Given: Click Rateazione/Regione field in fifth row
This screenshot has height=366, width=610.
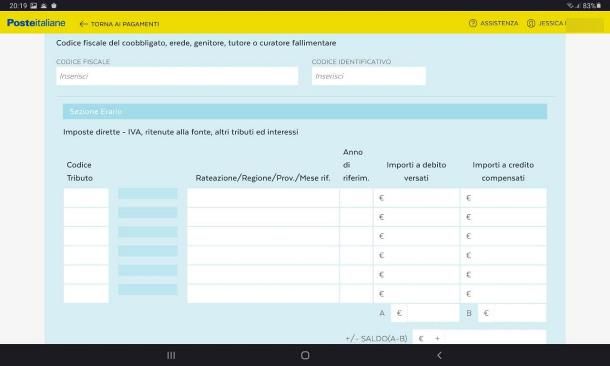Looking at the screenshot, I should 263,275.
